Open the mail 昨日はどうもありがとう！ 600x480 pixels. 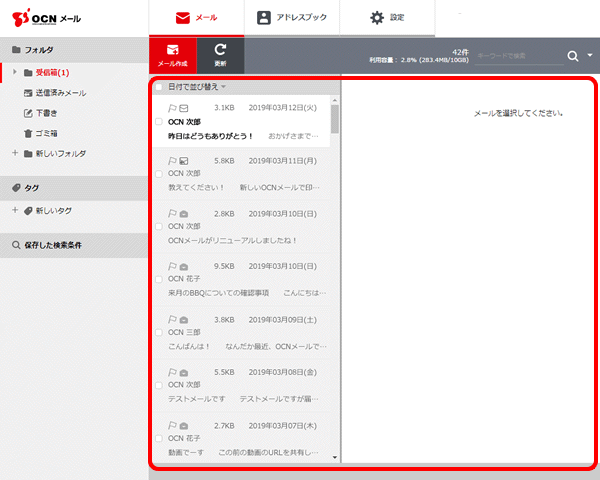tap(241, 121)
